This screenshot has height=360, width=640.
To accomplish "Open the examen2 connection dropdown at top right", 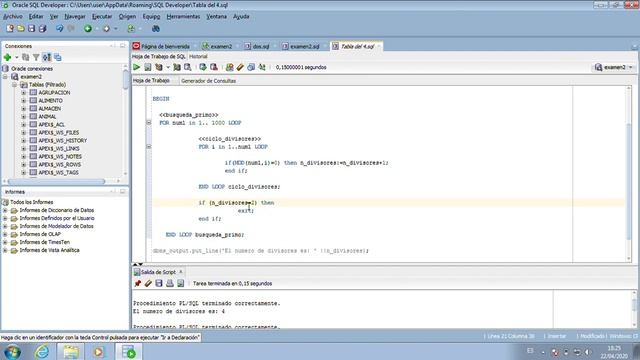I will click(613, 67).
